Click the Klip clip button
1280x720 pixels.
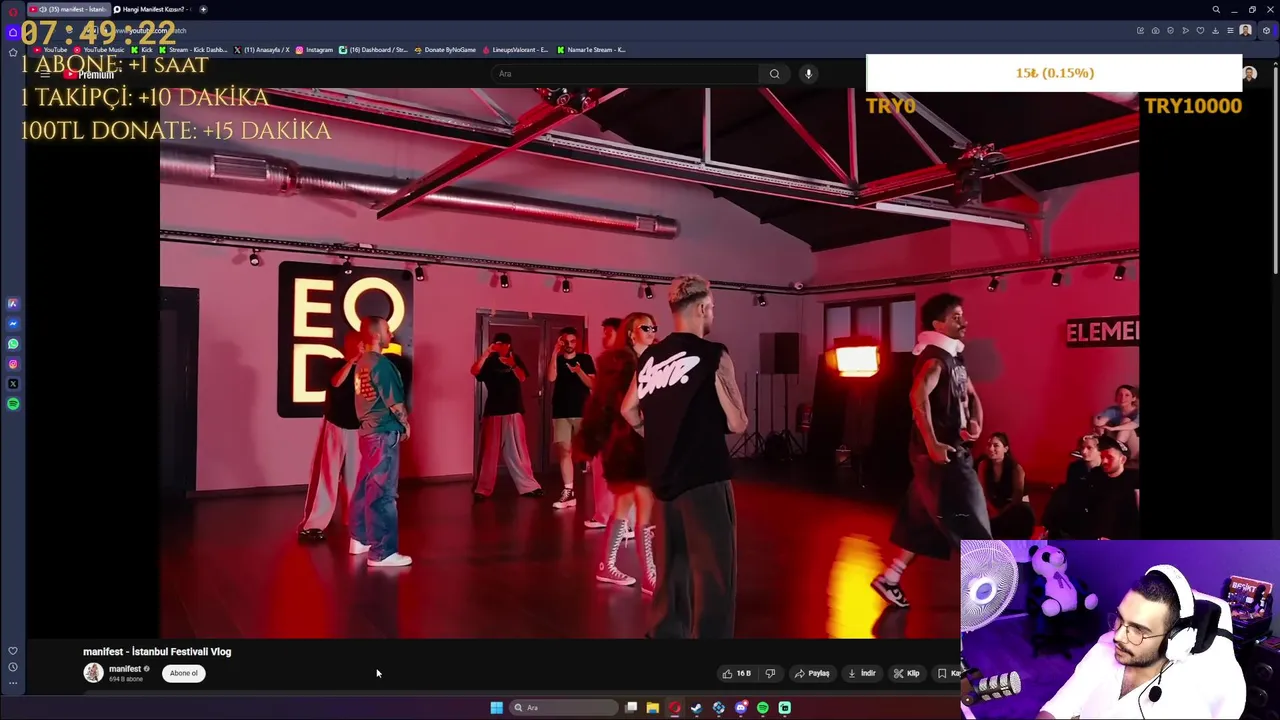pos(906,673)
